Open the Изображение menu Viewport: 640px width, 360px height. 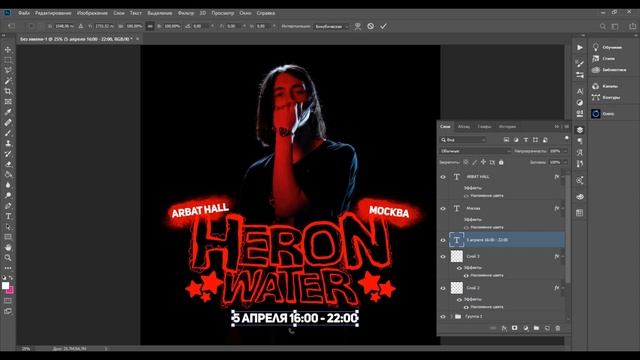tap(92, 13)
